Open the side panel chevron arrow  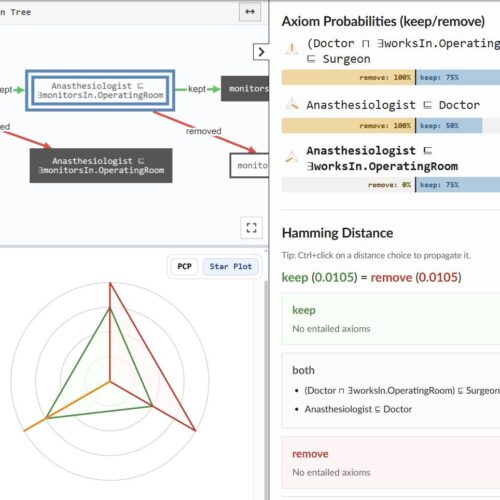coord(261,52)
